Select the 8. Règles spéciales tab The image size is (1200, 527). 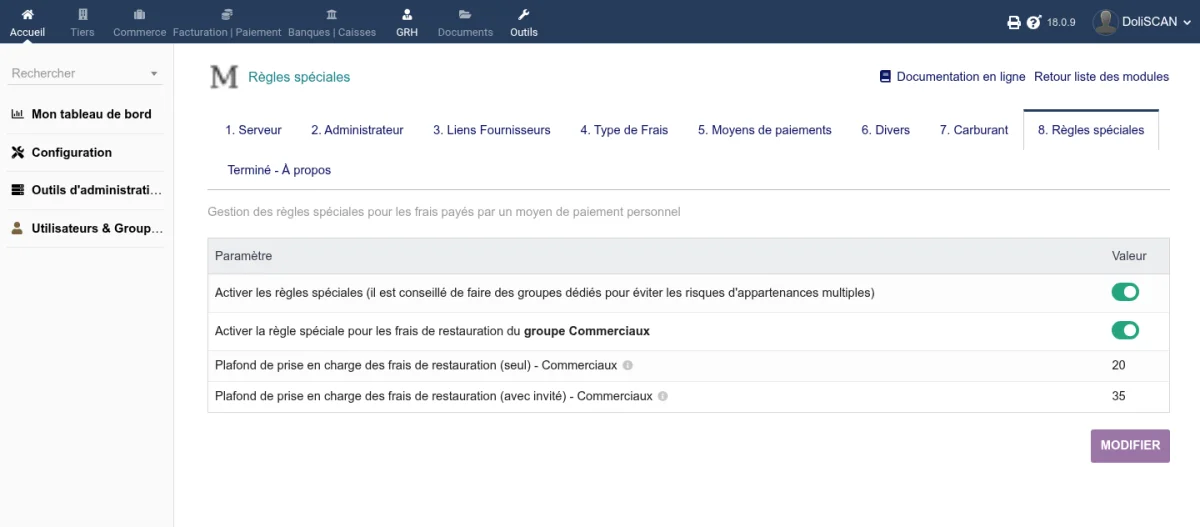(x=1091, y=130)
